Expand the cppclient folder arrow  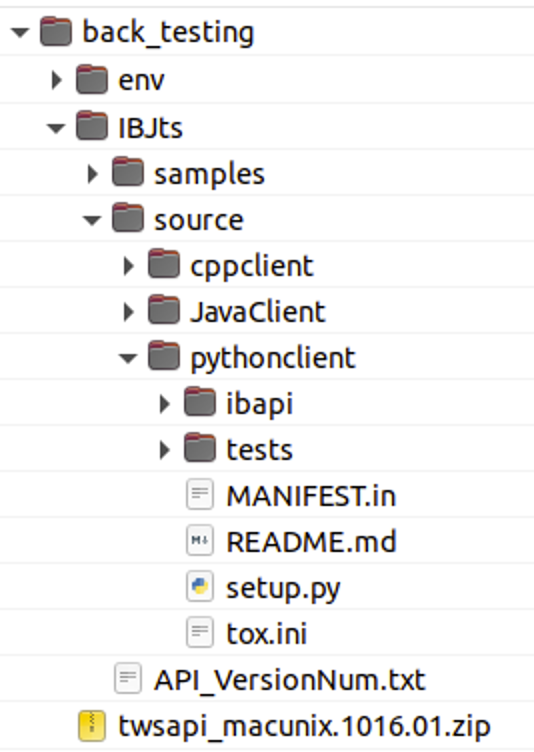(128, 266)
